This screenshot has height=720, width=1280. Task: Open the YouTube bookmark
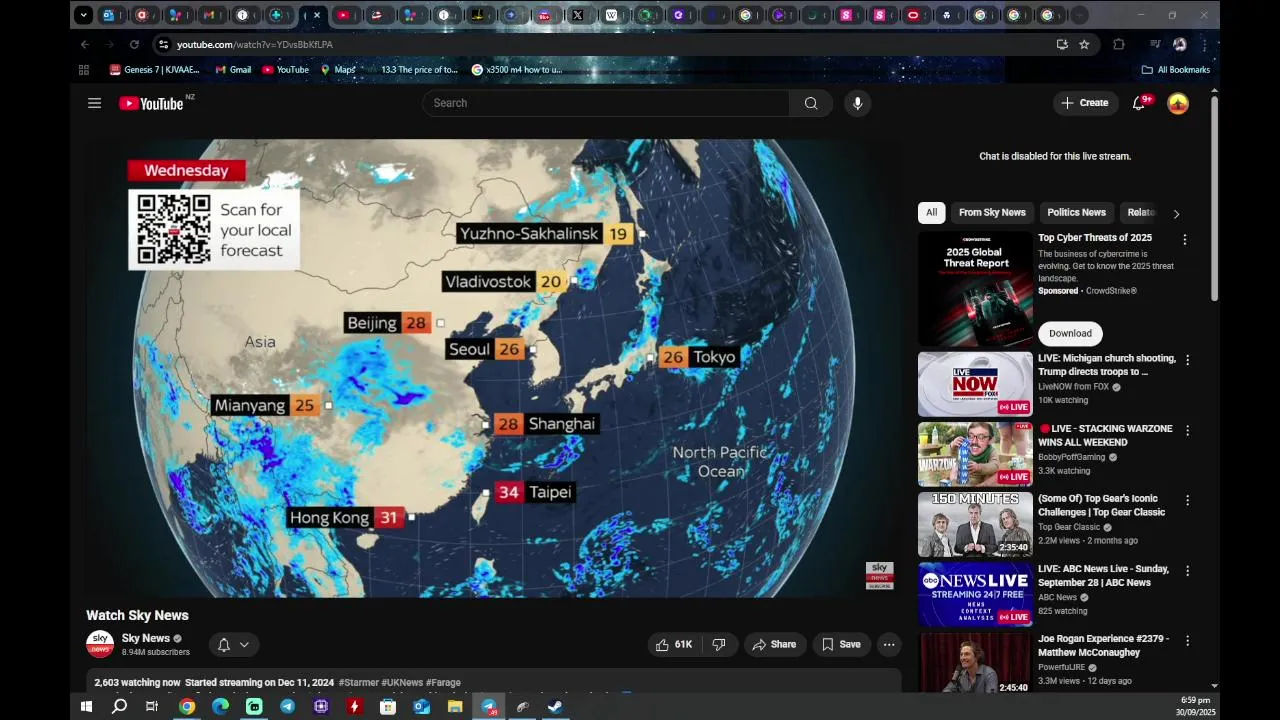click(x=285, y=70)
